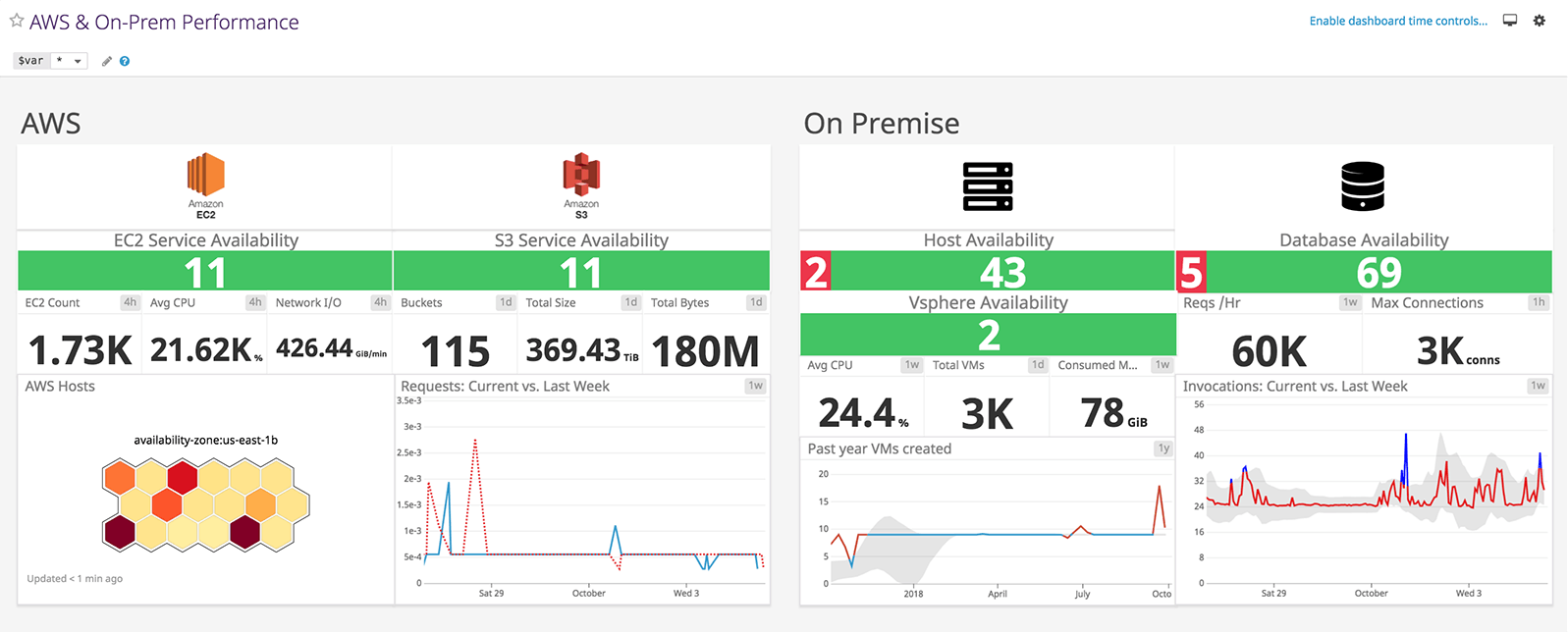Open the dashboard settings gear
Image resolution: width=1568 pixels, height=632 pixels.
point(1539,21)
